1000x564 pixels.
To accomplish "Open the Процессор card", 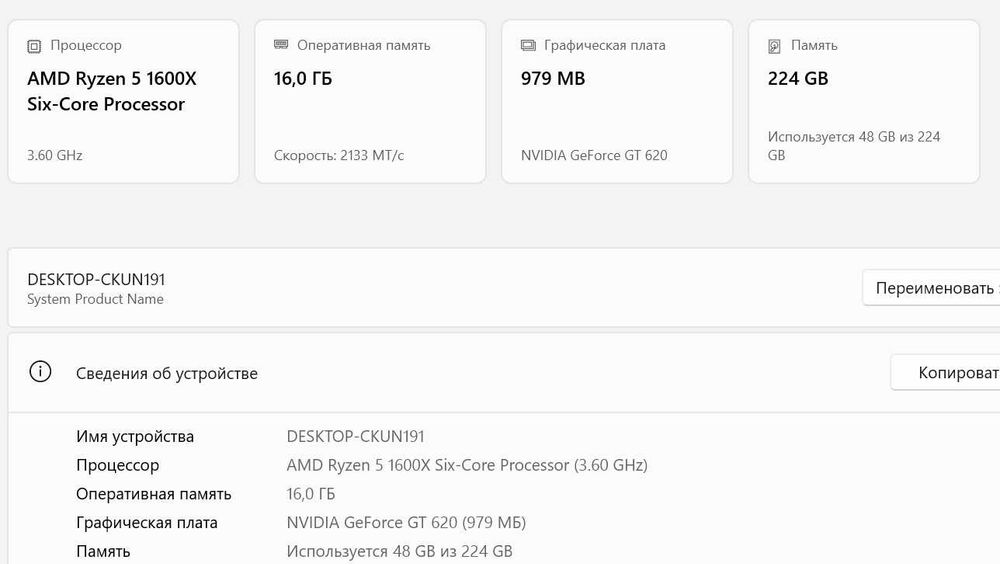I will [x=124, y=101].
